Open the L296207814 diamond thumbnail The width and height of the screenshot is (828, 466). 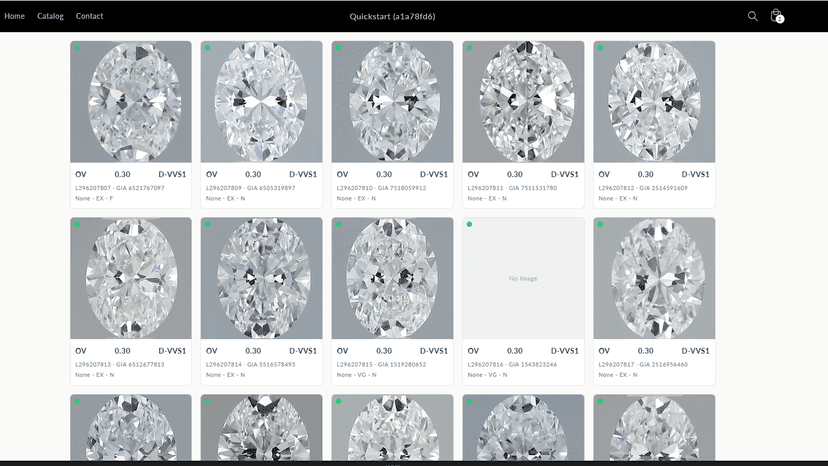coord(261,278)
